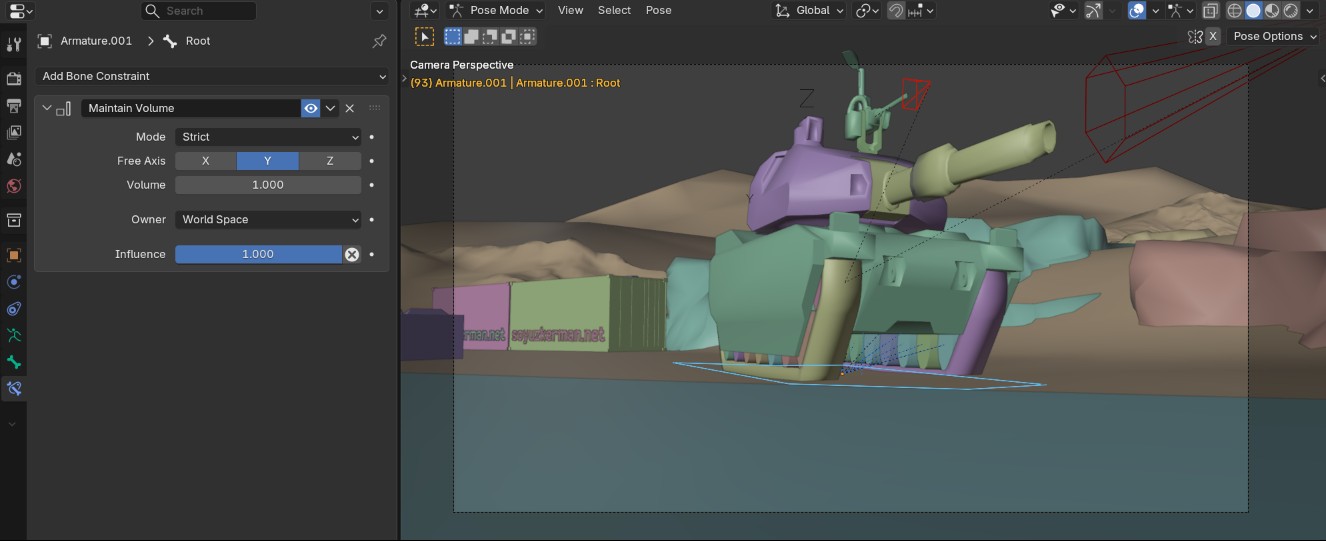Open Maintain Volume extra options dropdown
This screenshot has width=1326, height=541.
point(331,108)
